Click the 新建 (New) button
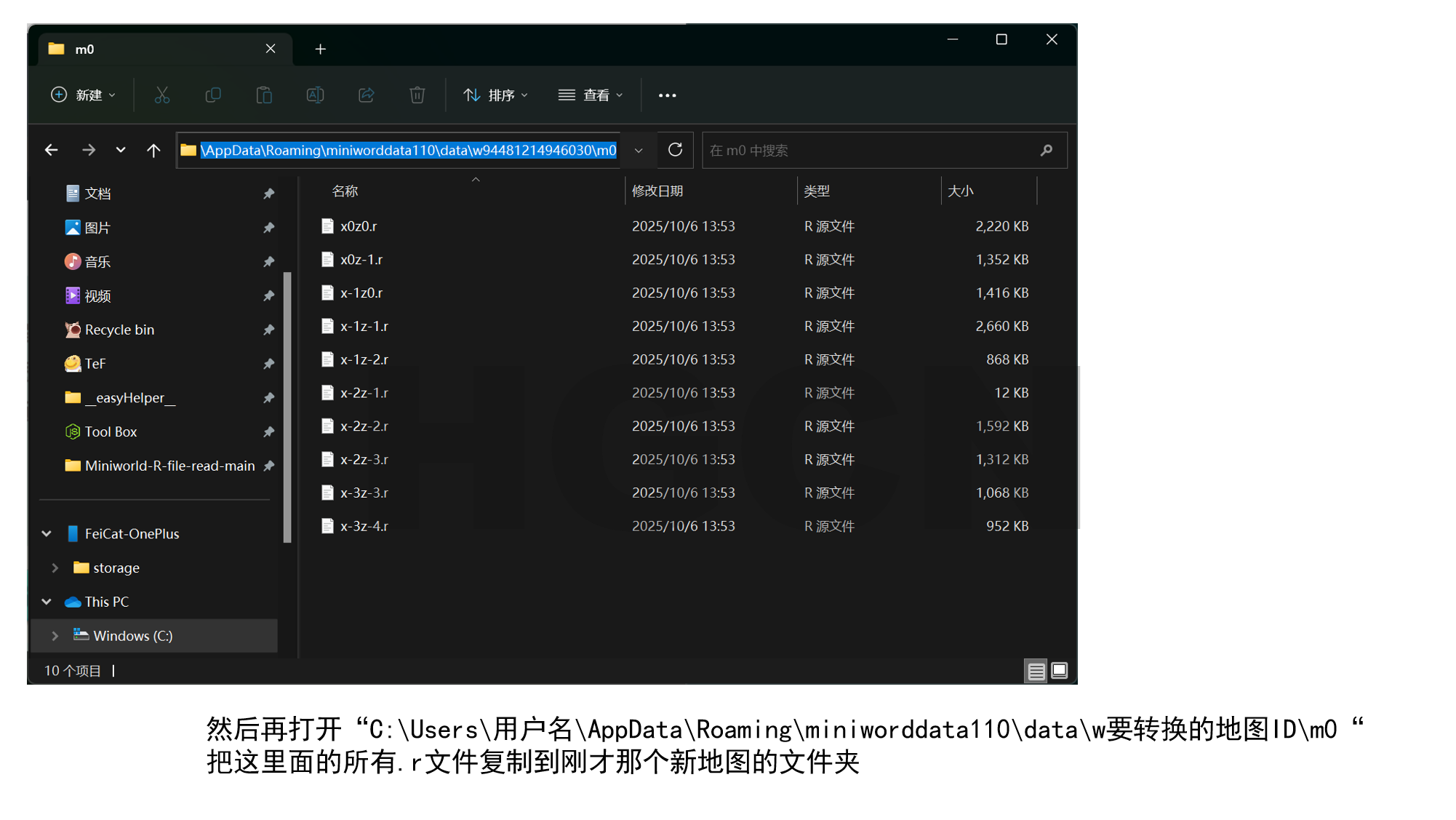This screenshot has width=1456, height=820. tap(82, 95)
